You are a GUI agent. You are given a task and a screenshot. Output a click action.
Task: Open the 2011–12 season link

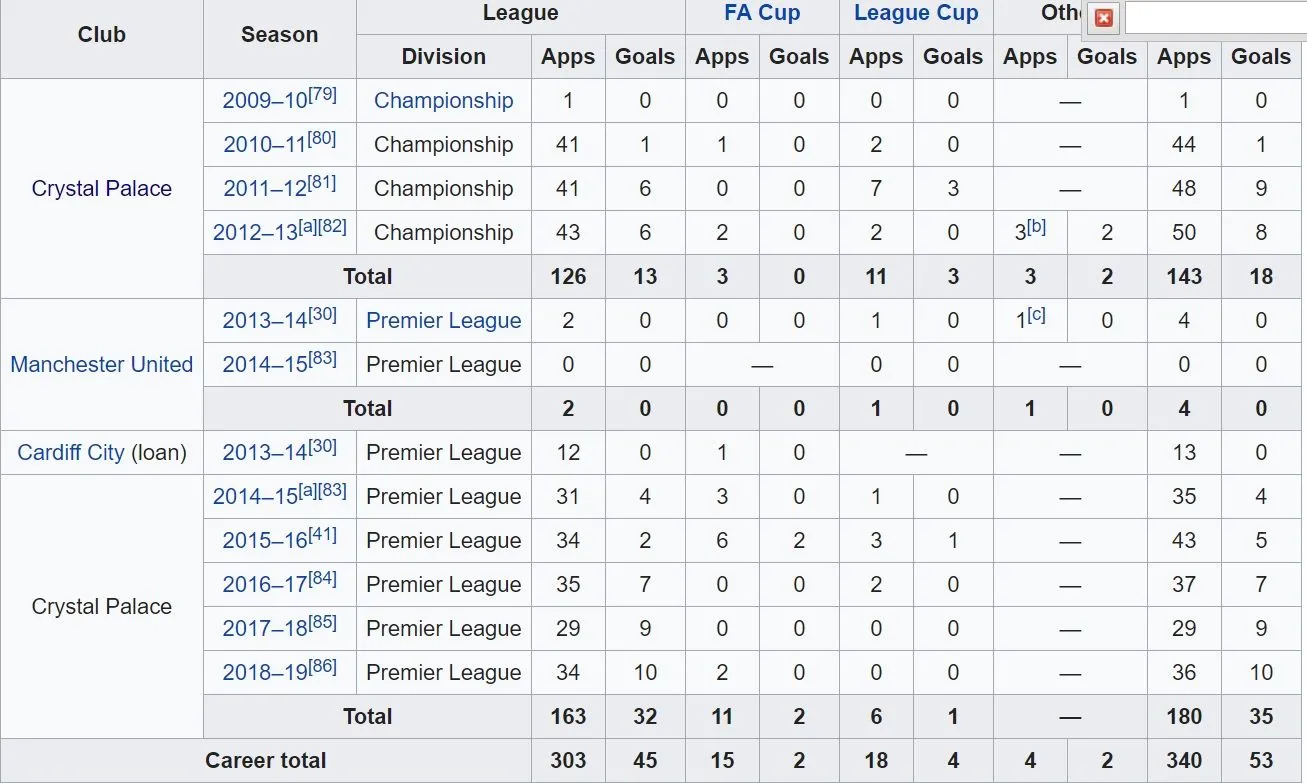tap(264, 189)
